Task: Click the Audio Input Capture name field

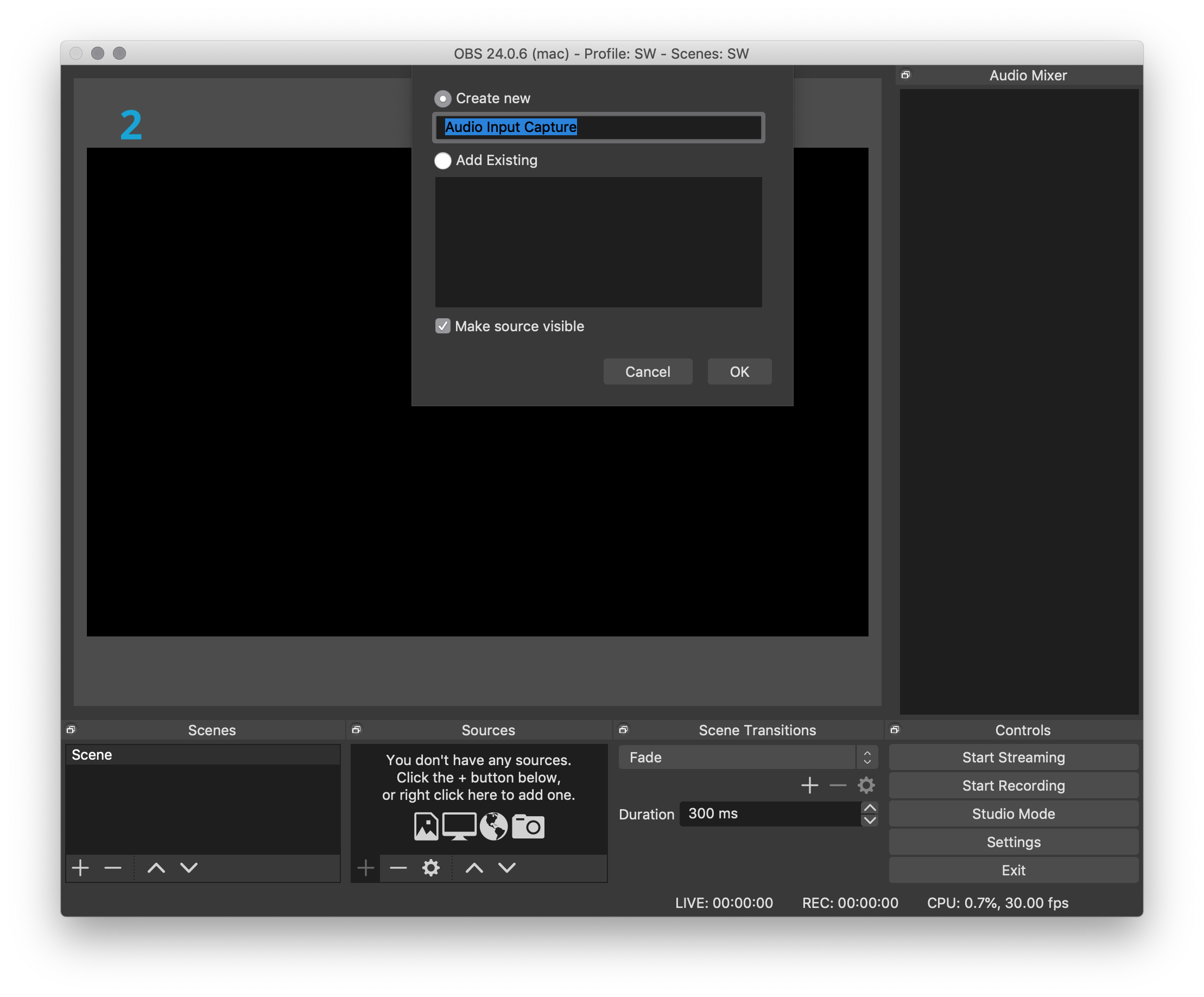Action: tap(598, 128)
